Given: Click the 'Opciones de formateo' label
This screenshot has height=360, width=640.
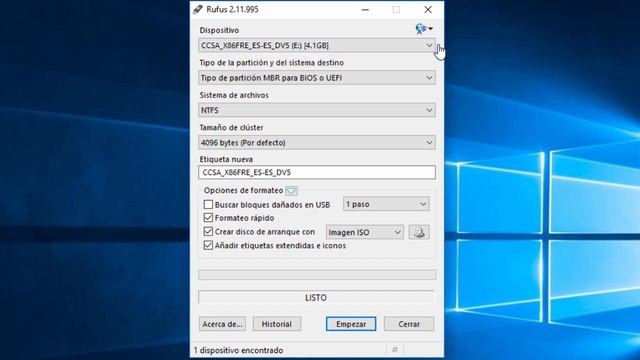Looking at the screenshot, I should point(243,191).
